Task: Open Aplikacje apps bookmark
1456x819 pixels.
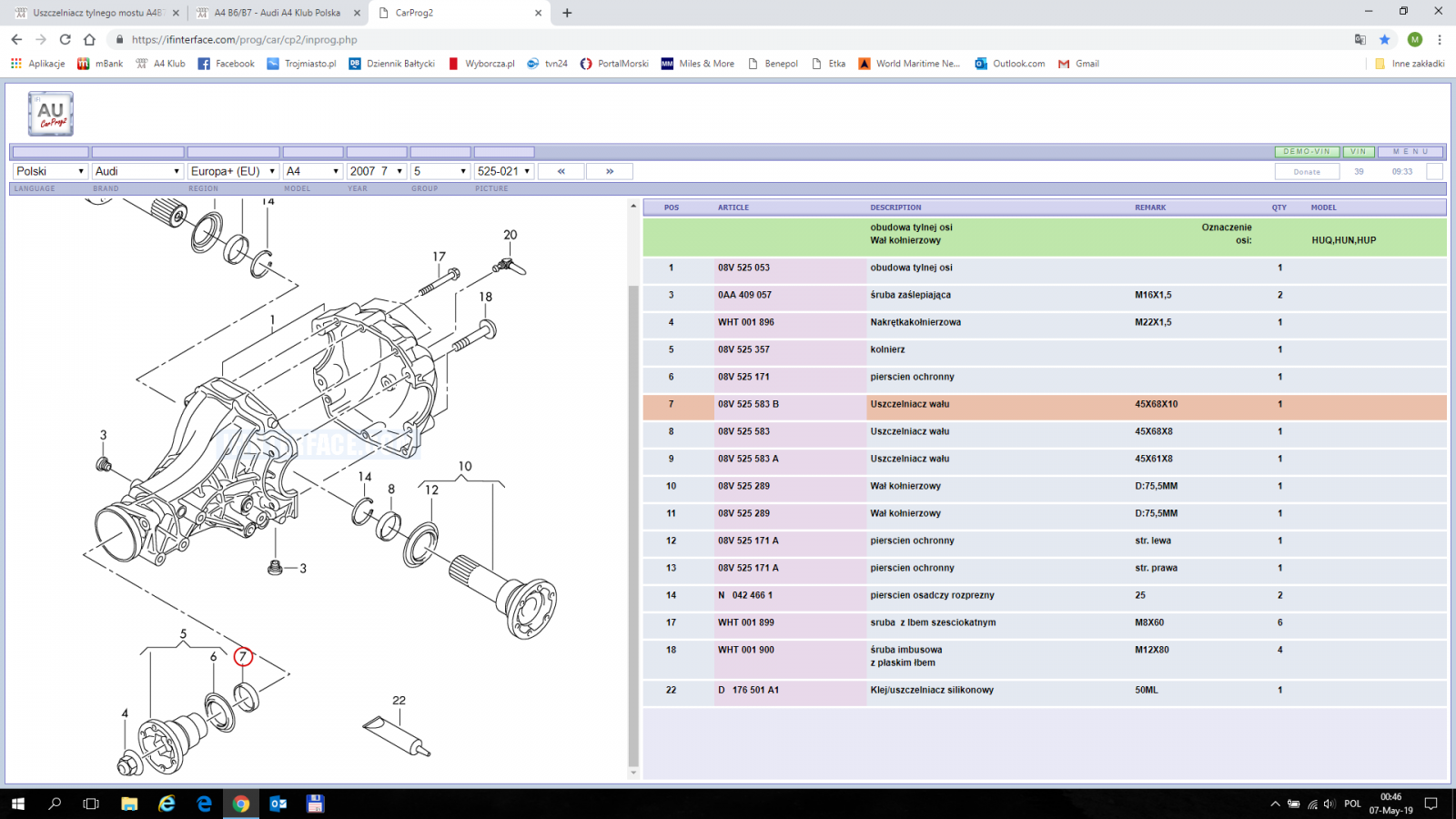Action: pos(38,64)
